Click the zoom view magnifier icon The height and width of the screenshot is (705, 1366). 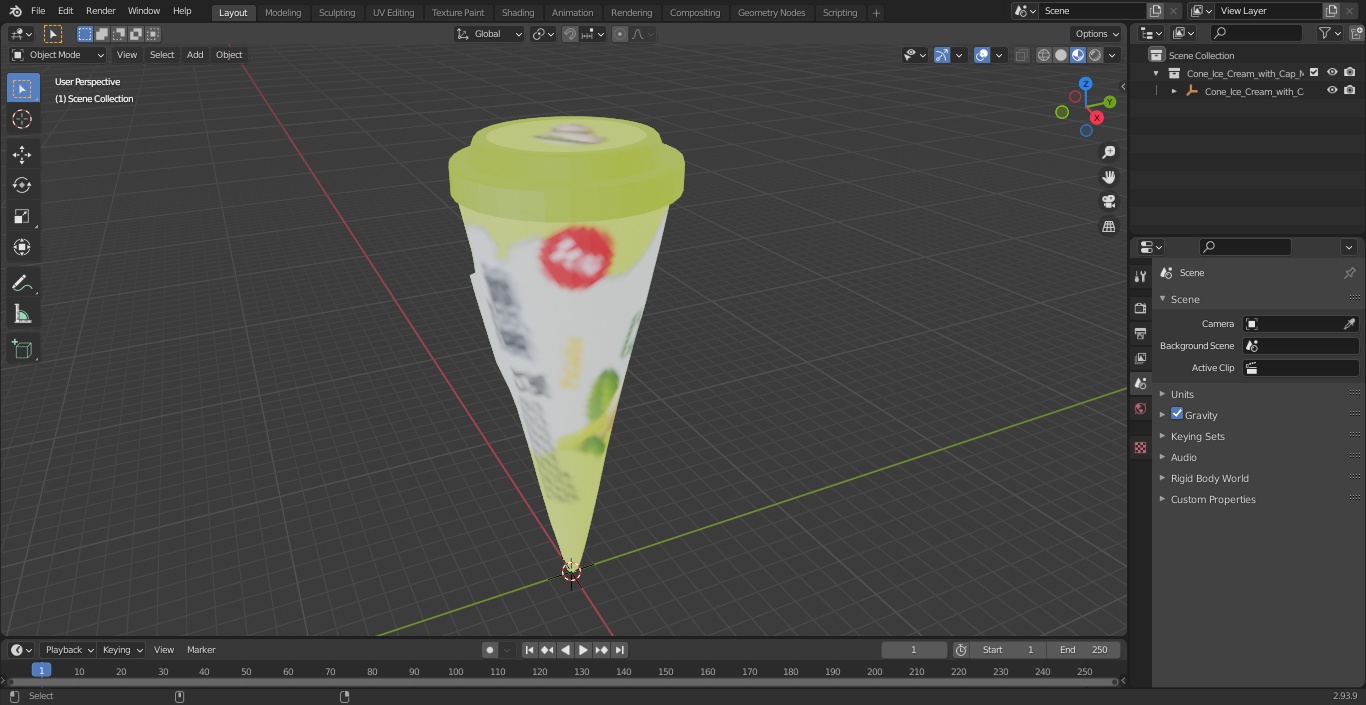click(1108, 152)
